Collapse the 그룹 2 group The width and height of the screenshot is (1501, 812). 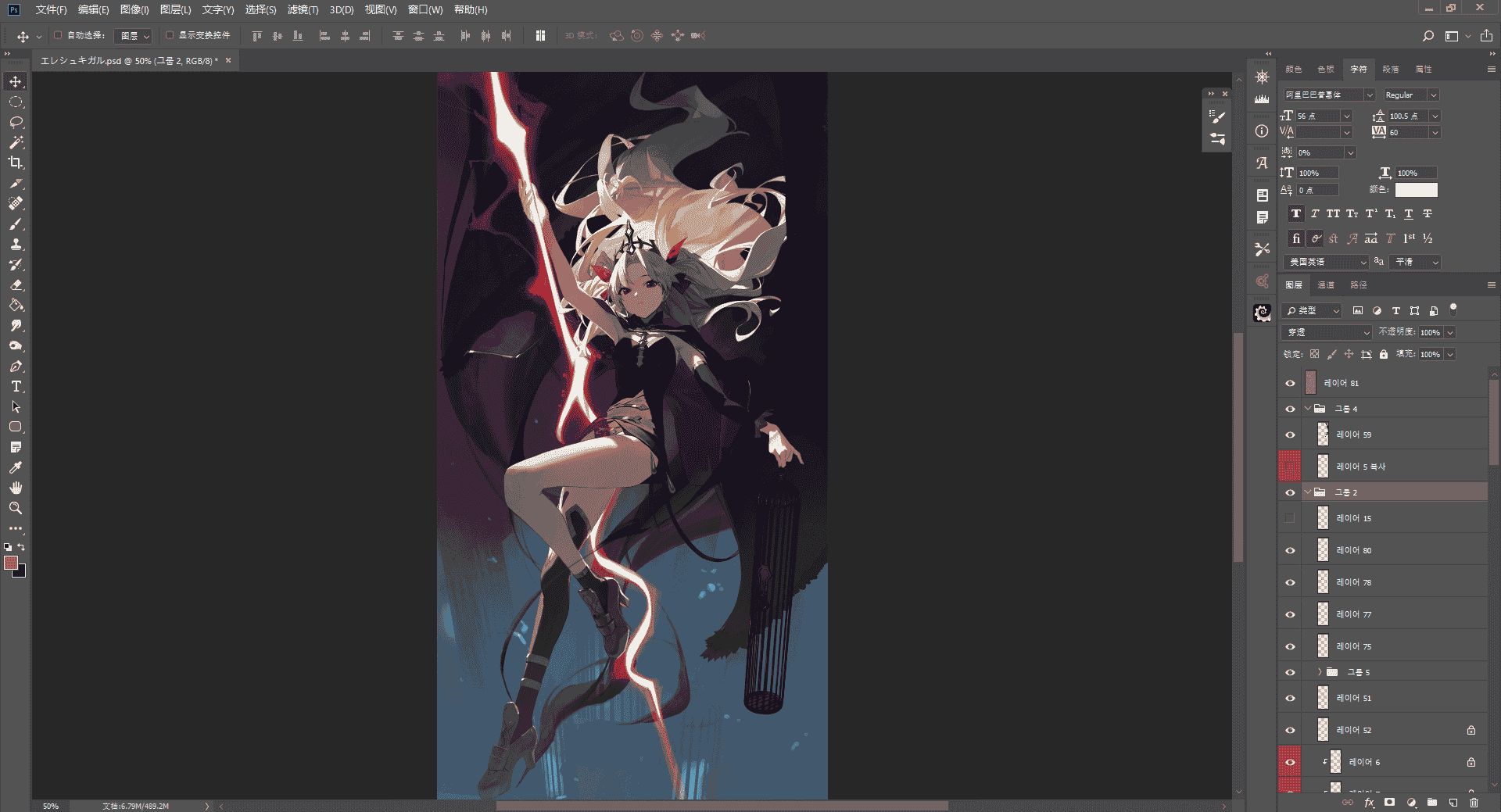pyautogui.click(x=1307, y=492)
